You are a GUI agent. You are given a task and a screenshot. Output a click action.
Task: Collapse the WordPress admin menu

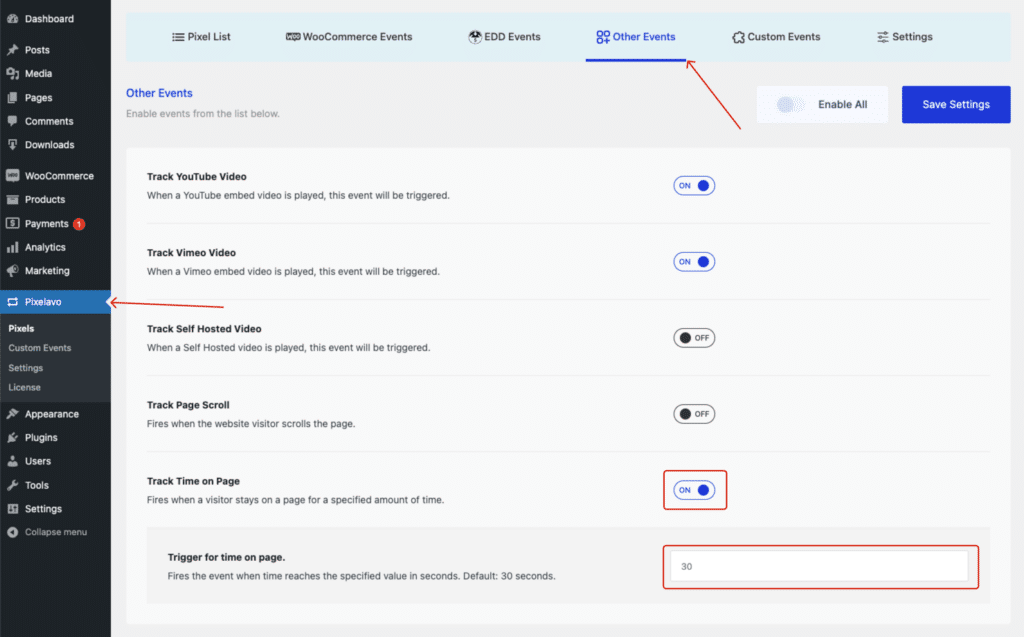[x=55, y=532]
